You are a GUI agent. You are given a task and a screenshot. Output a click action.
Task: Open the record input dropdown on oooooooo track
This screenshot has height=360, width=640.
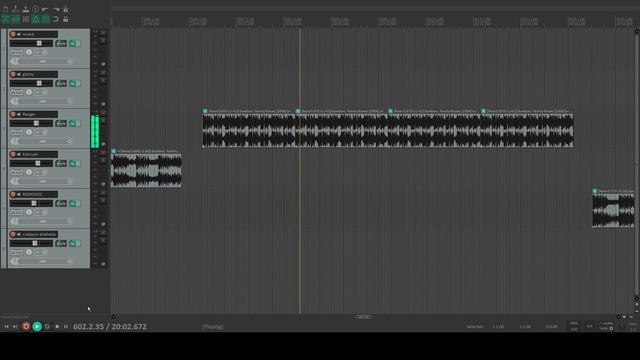[x=43, y=221]
